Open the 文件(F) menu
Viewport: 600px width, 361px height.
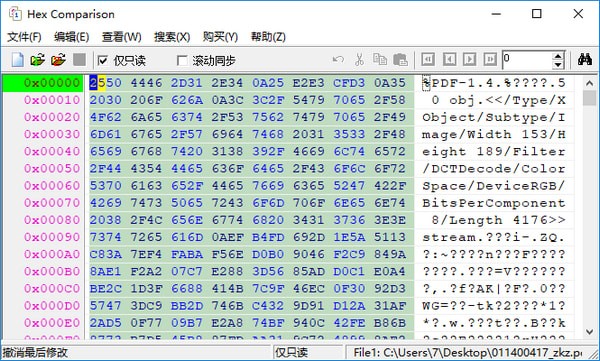coord(24,37)
